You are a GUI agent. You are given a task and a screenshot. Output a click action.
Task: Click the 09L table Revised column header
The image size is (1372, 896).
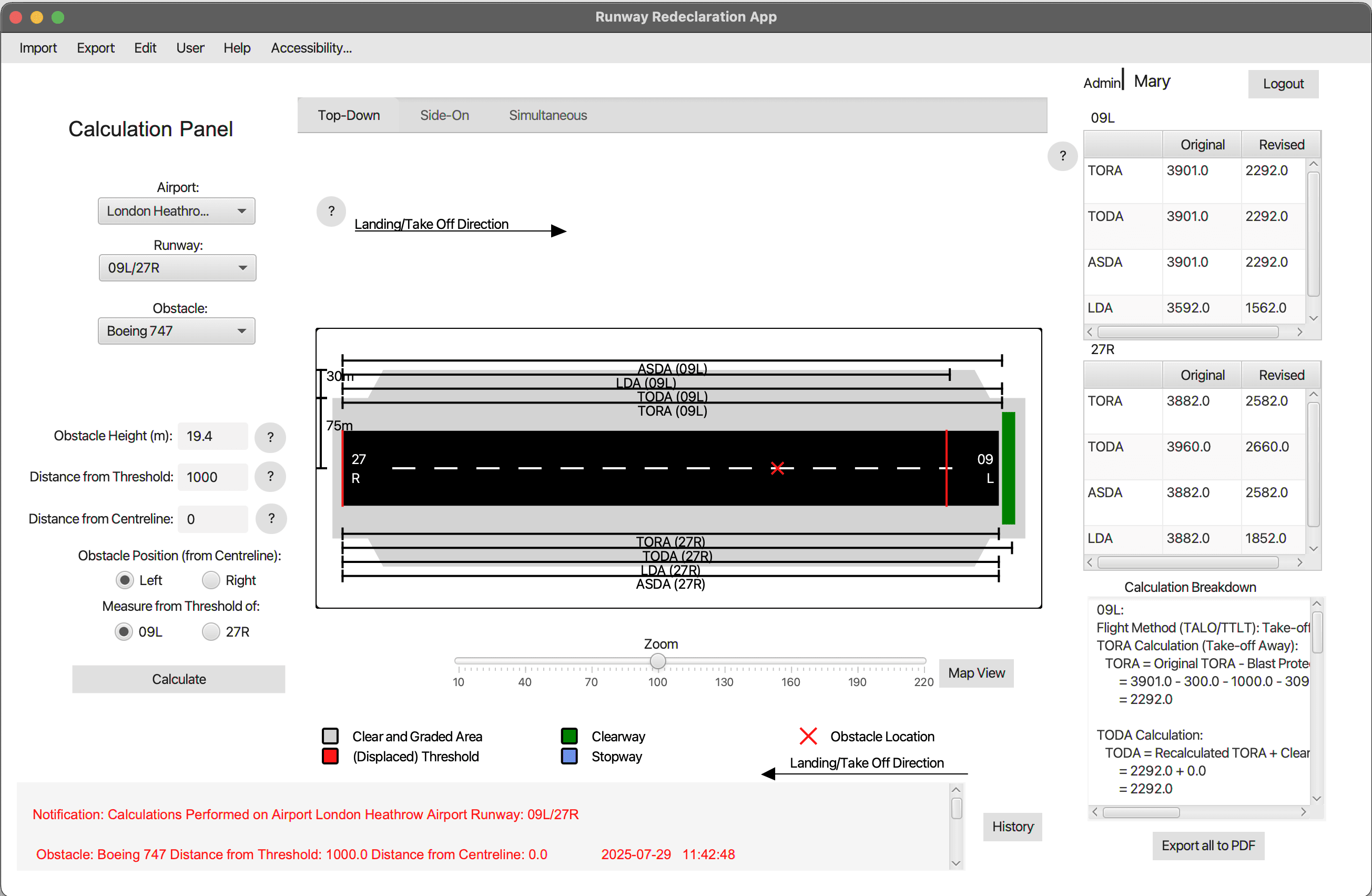click(1281, 145)
